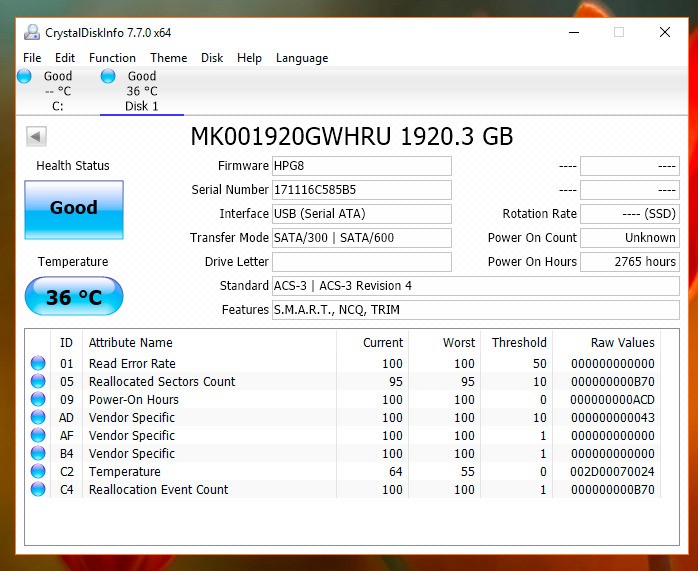Click the CrystalDiskInfo app icon in title bar
The image size is (698, 571).
coord(32,32)
